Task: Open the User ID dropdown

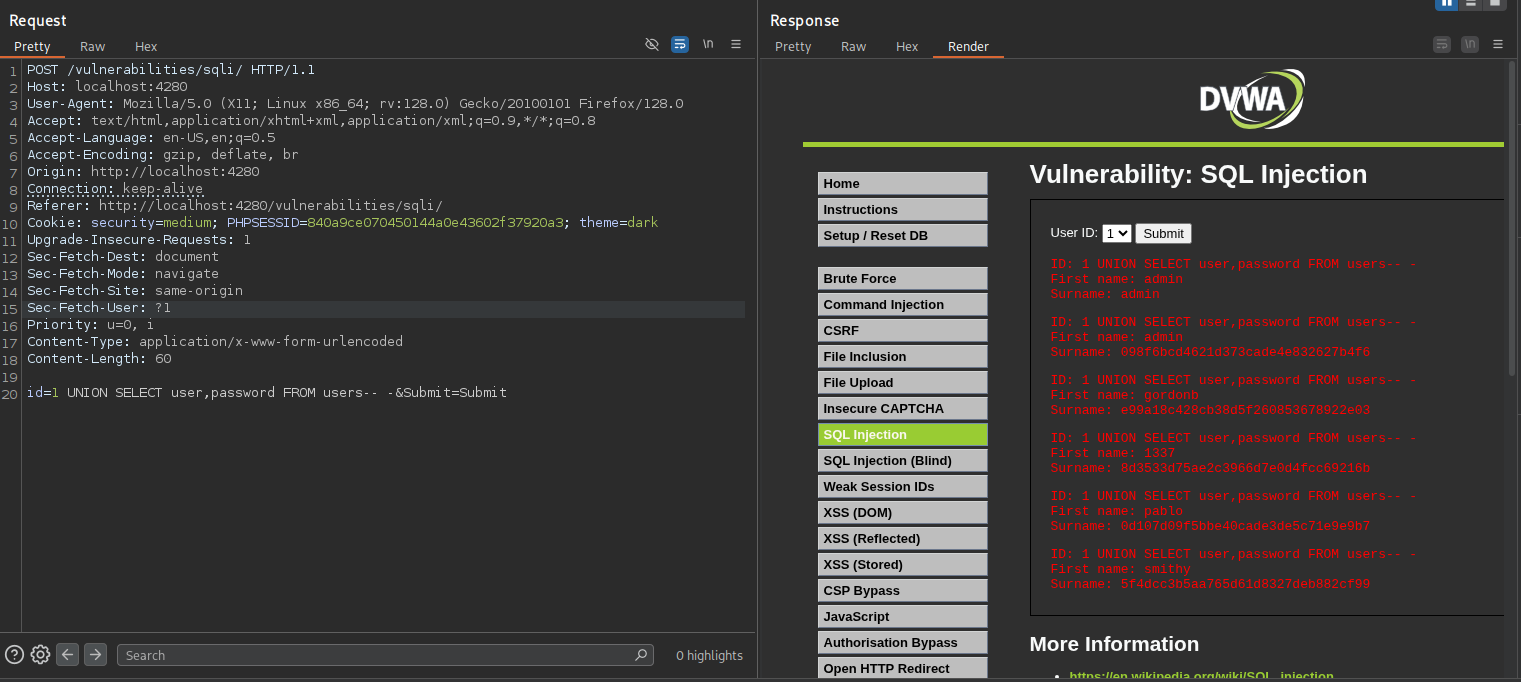Action: 1116,233
